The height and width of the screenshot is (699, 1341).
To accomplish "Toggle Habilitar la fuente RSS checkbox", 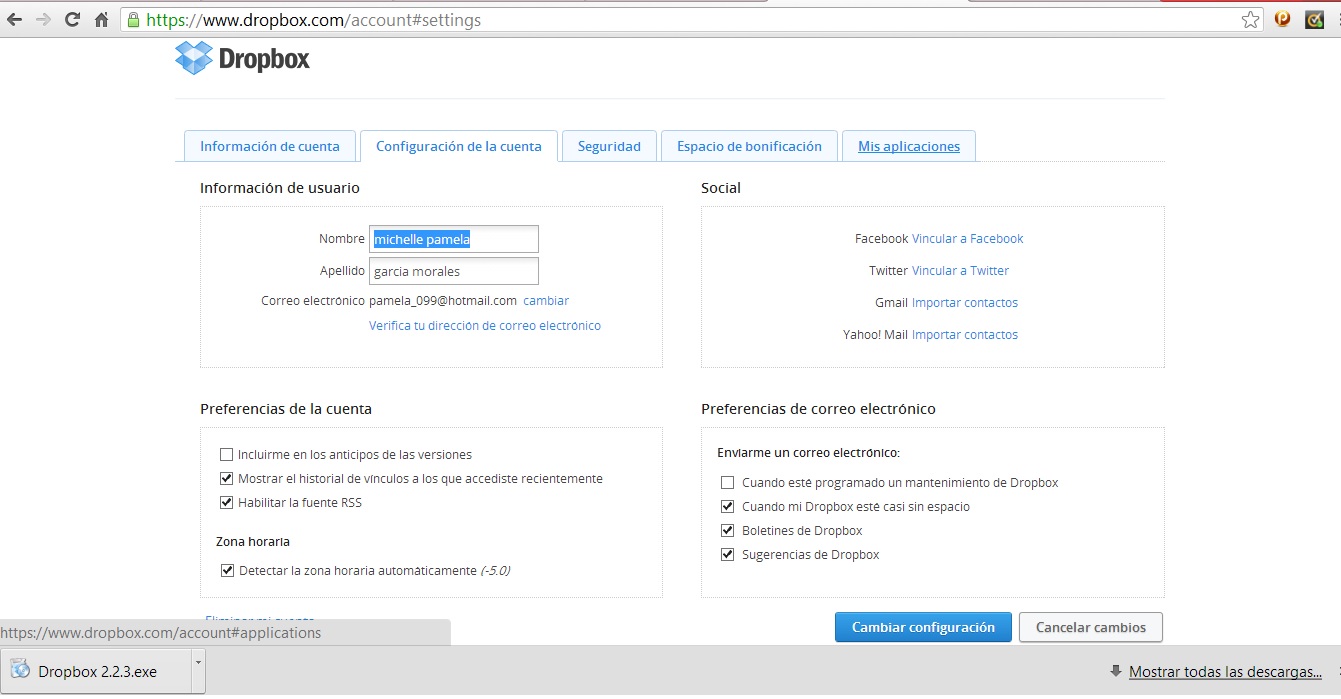I will (x=227, y=502).
